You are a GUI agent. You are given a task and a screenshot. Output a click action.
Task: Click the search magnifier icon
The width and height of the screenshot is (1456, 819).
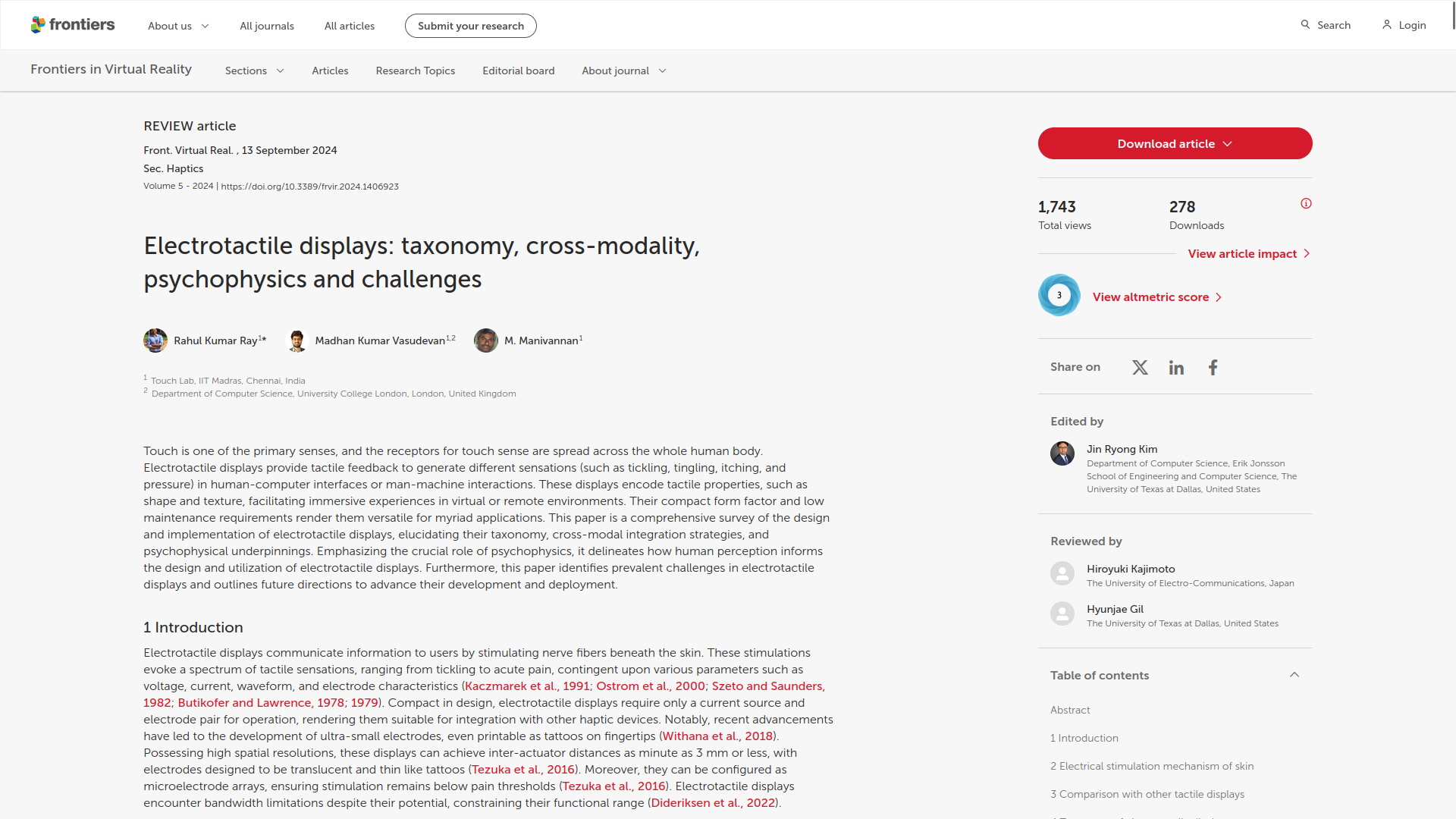pos(1305,25)
